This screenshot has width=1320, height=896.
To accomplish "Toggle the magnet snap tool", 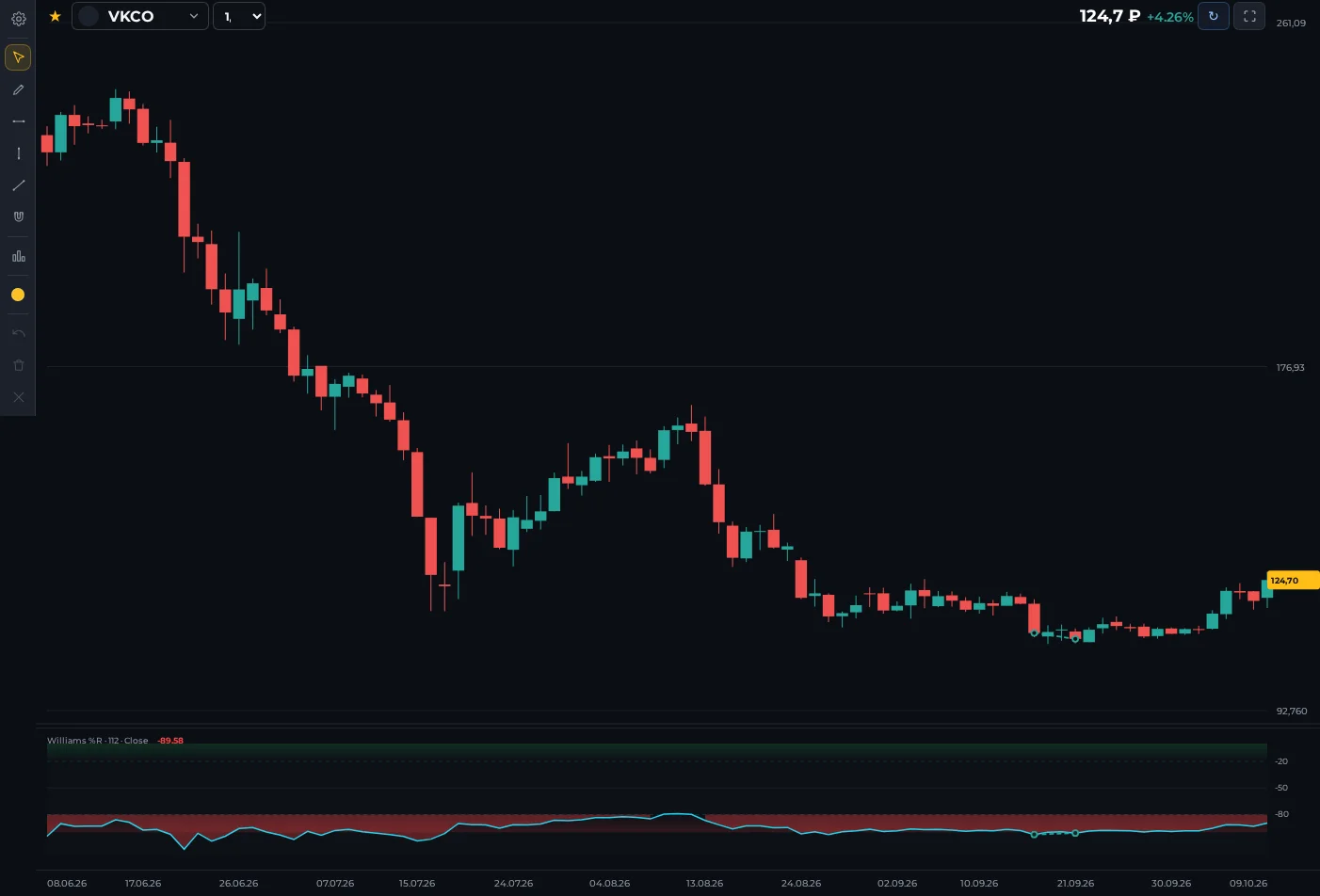I will (18, 216).
